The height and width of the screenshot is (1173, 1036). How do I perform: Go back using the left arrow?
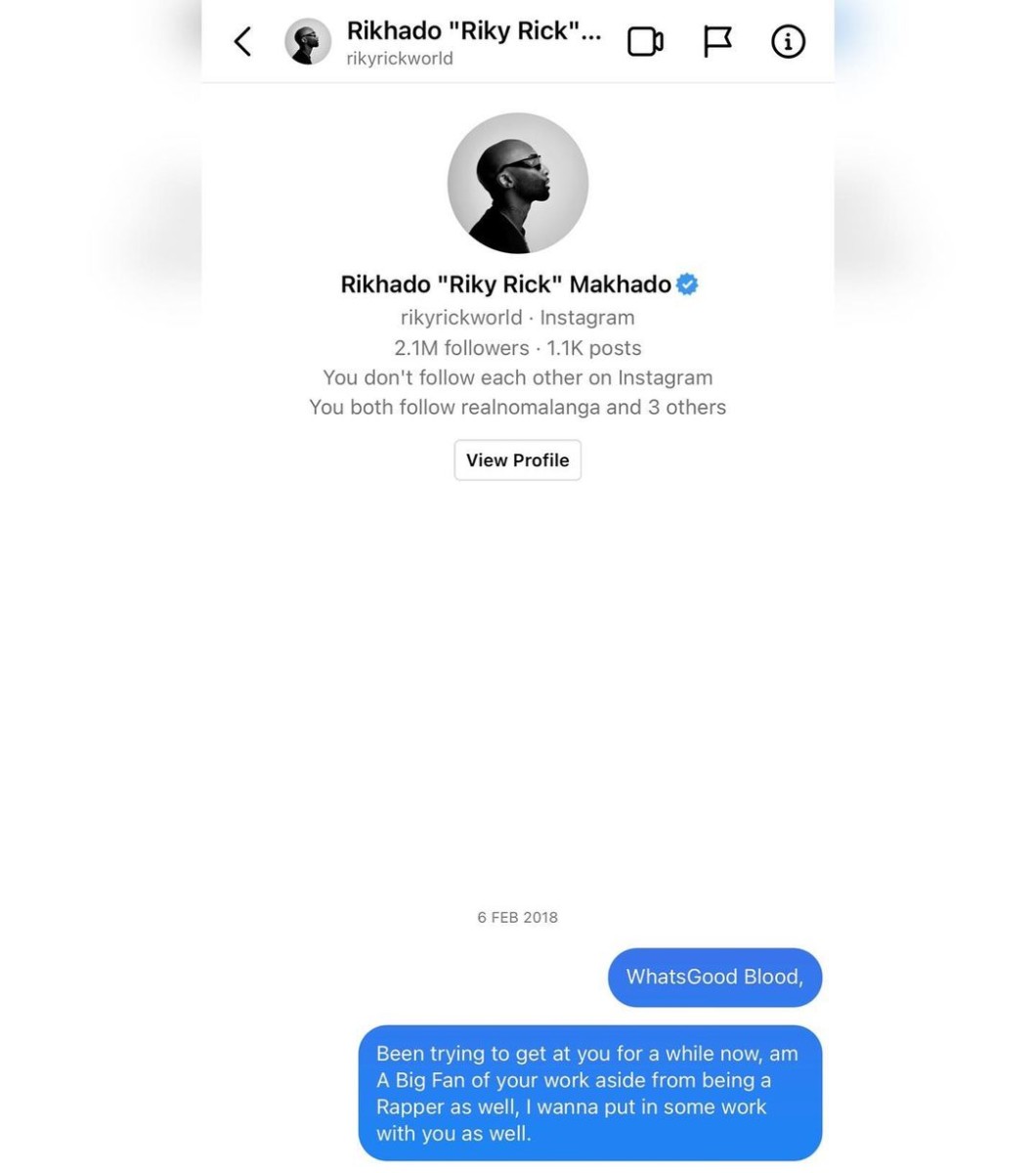[242, 41]
